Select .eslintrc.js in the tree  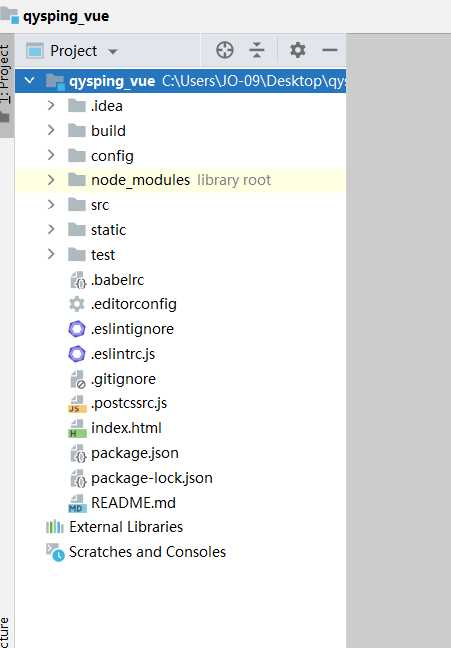pyautogui.click(x=123, y=354)
